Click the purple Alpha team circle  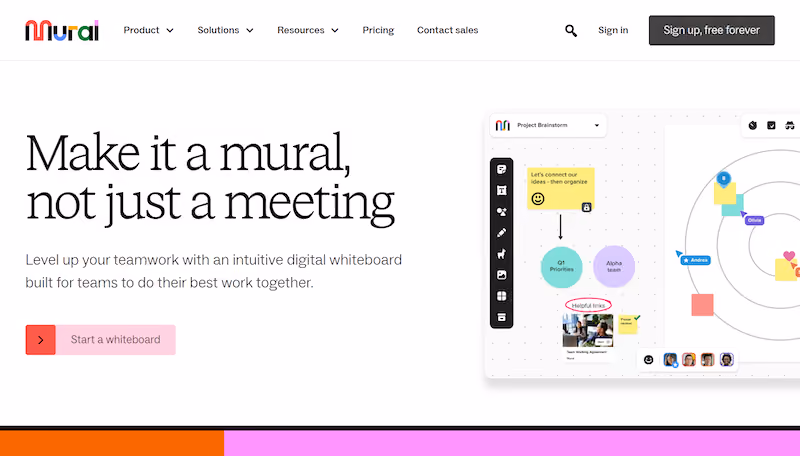[x=614, y=266]
